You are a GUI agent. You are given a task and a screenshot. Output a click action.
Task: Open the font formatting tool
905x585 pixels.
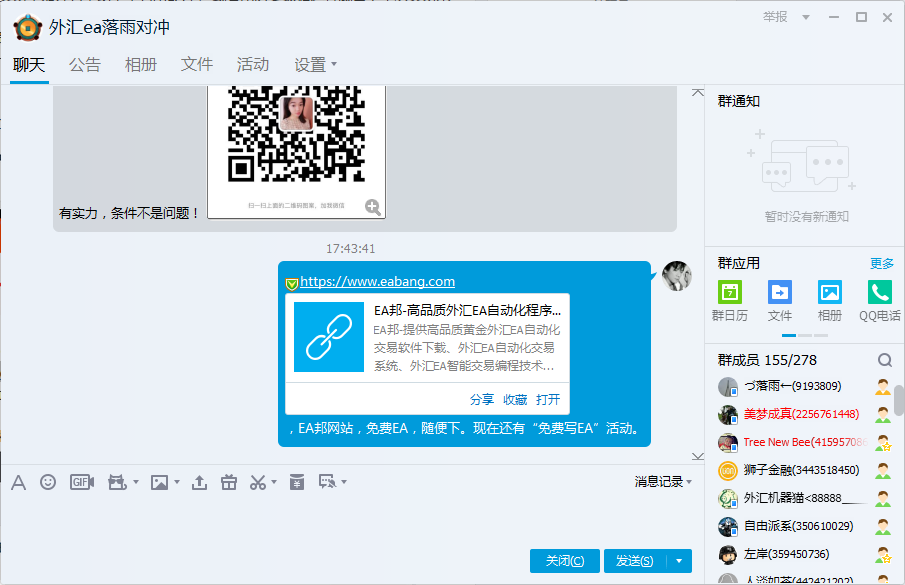pyautogui.click(x=18, y=482)
